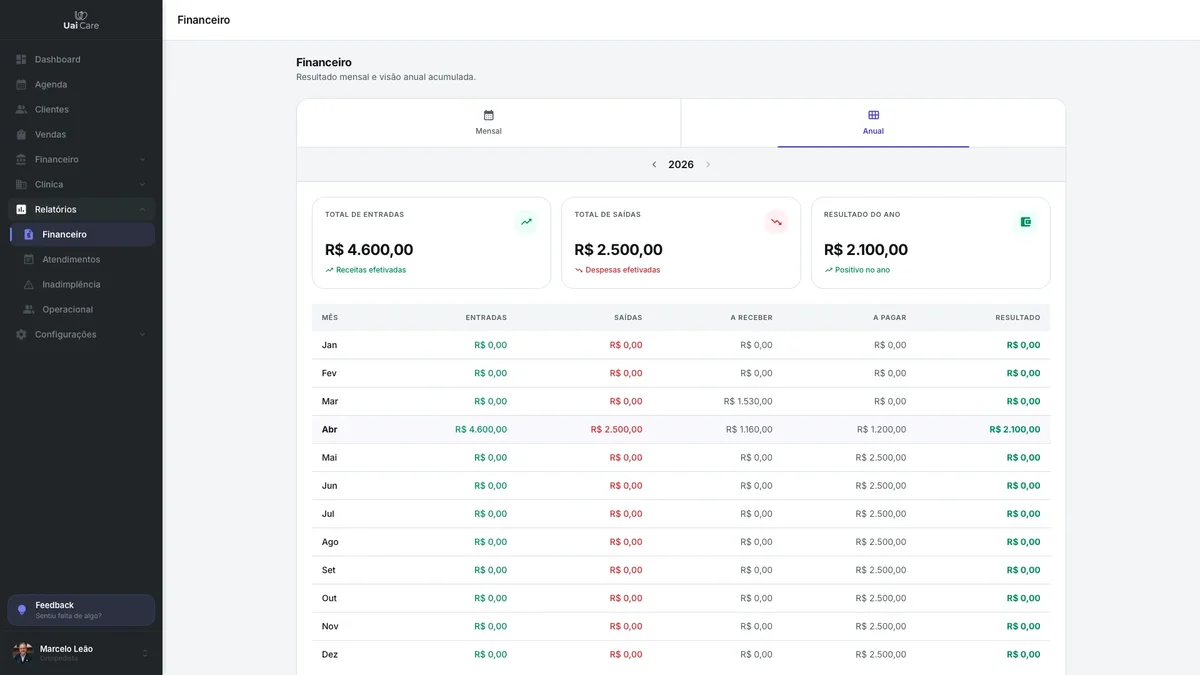This screenshot has width=1200, height=675.
Task: Click the red trending-down icon in Total de Saídas
Action: click(776, 222)
